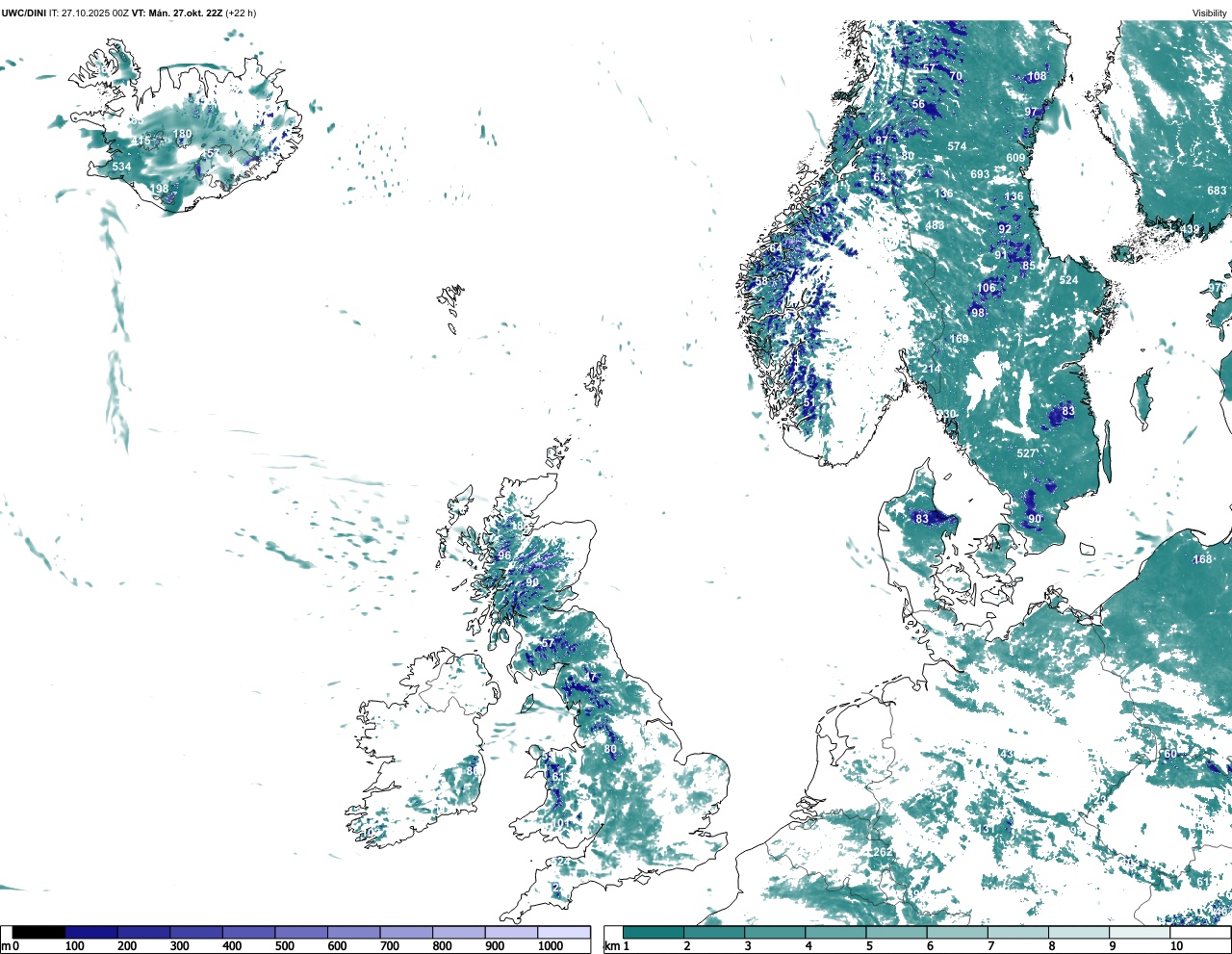The width and height of the screenshot is (1232, 954).
Task: Click the '262' value over Belgium area
Action: (882, 852)
